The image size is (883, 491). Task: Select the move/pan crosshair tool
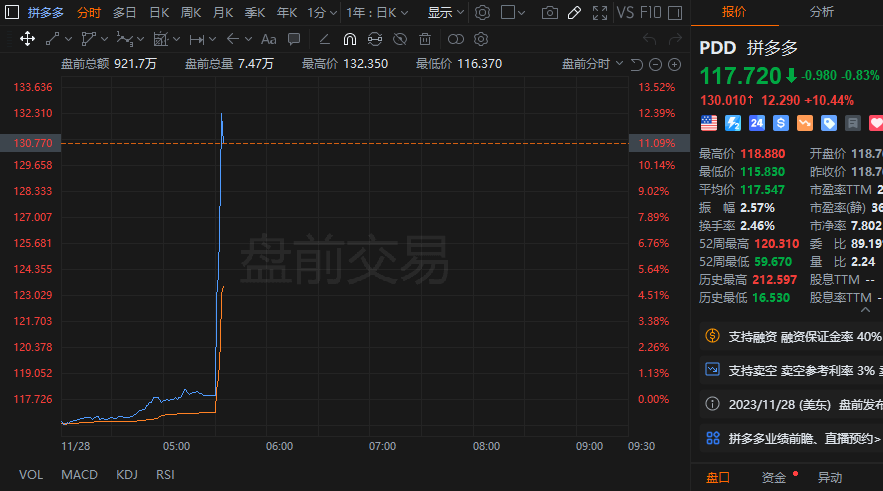click(27, 39)
